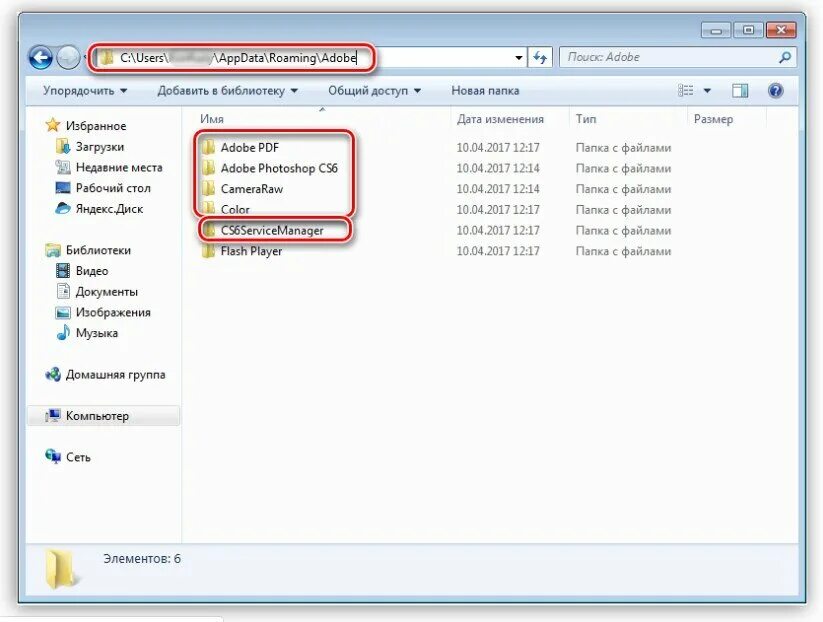The image size is (823, 622).
Task: Select the Adobe PDF folder name
Action: click(249, 147)
